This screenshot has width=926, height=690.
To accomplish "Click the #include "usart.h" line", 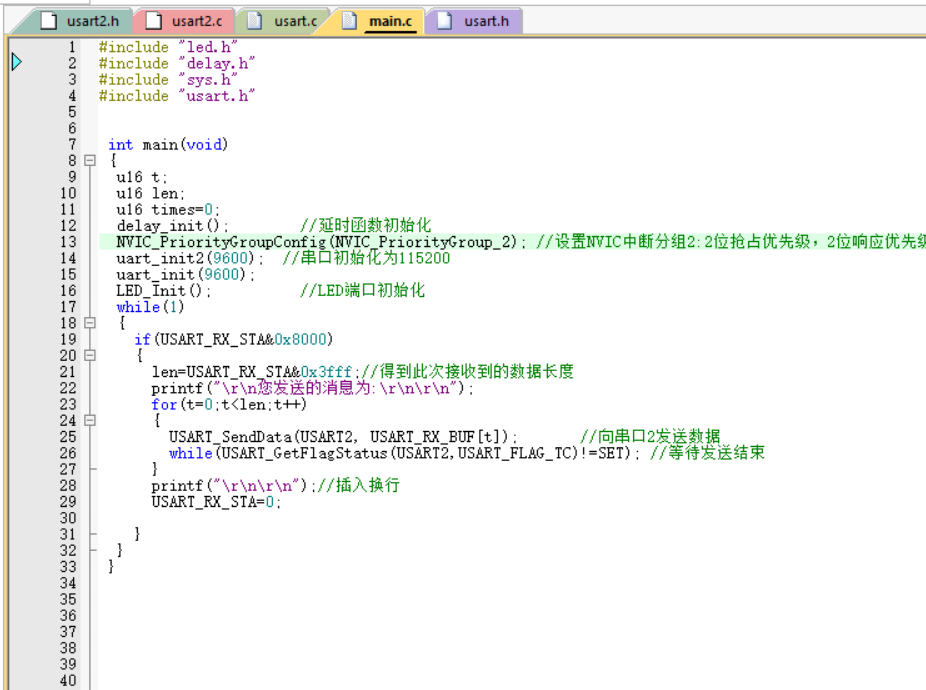I will (x=177, y=96).
